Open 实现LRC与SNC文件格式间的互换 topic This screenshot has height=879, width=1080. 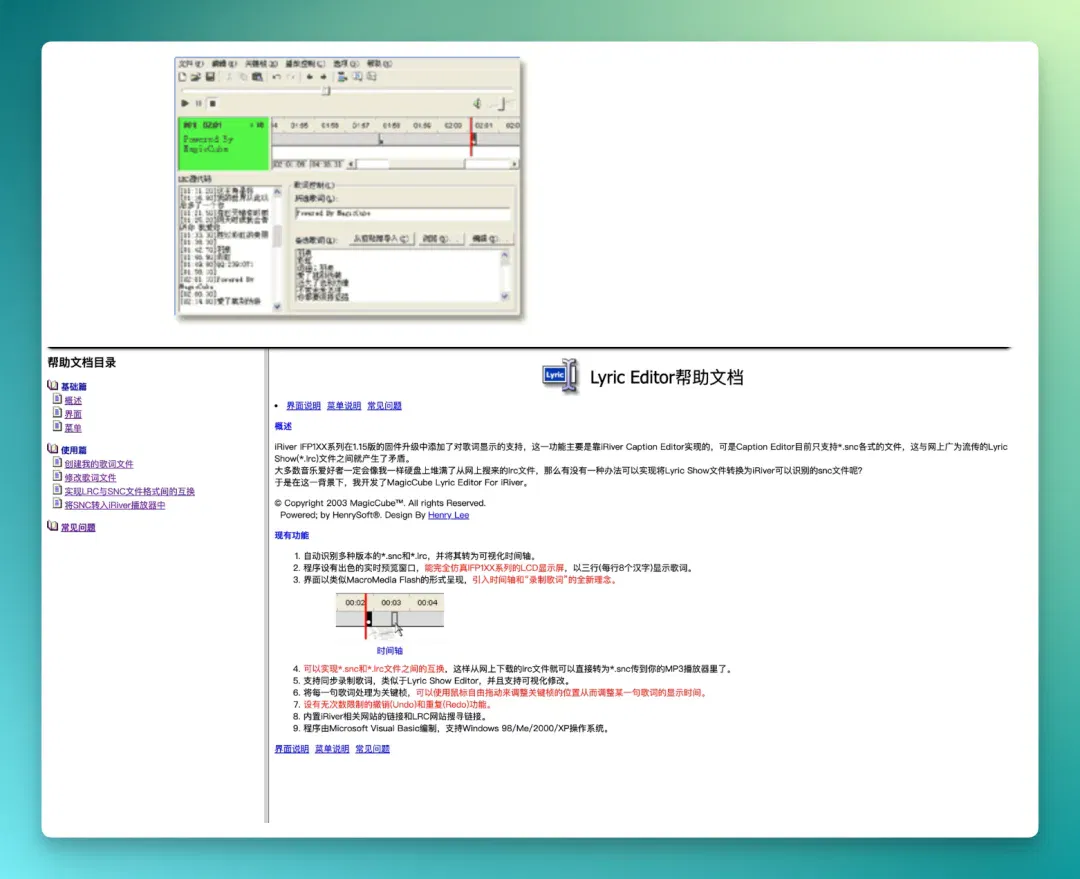129,492
